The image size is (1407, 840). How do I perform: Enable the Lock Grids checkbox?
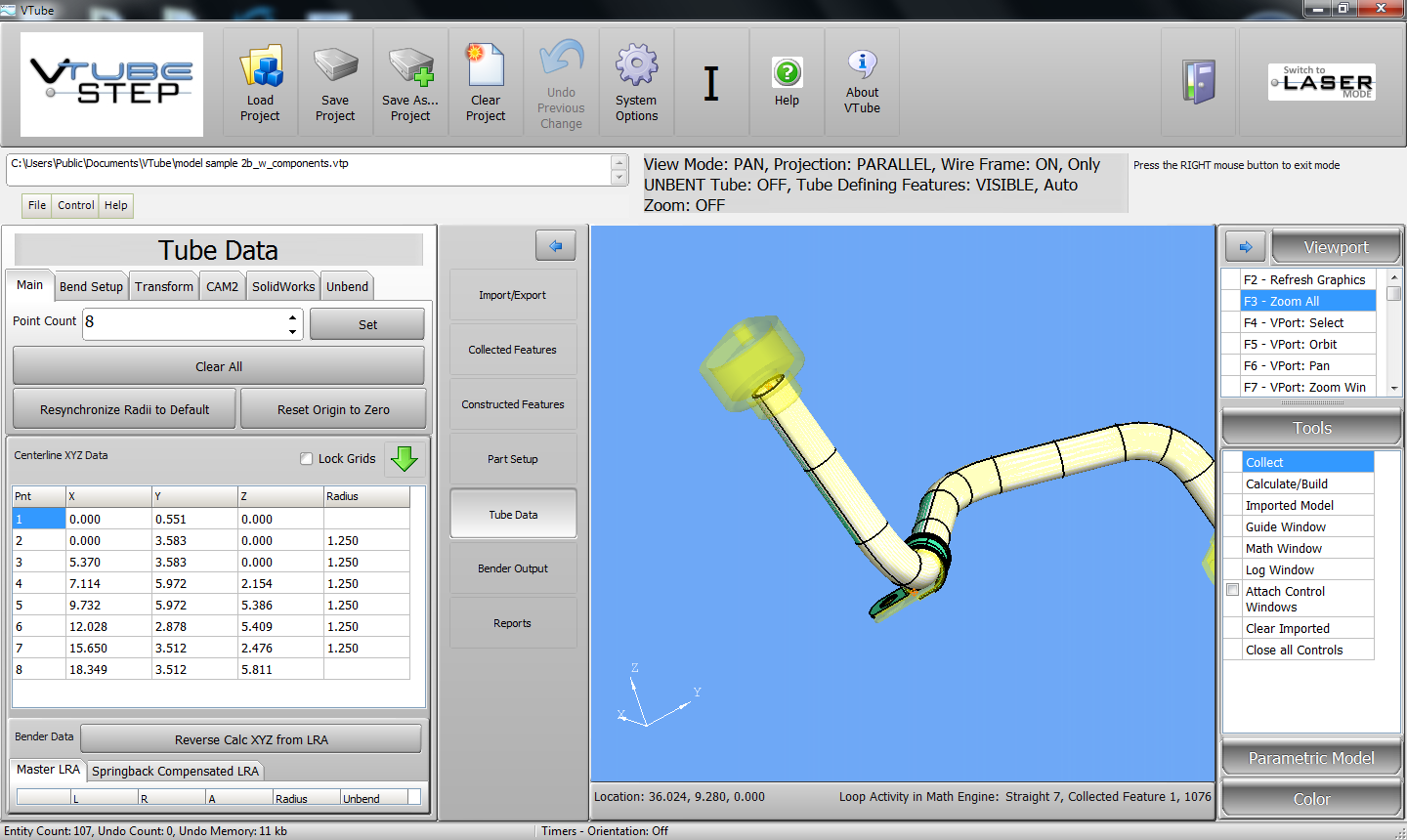coord(307,459)
